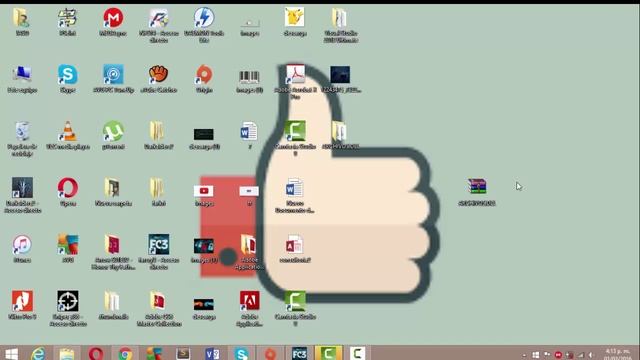Switch to Camtasia Recorder white taskbar button
Image resolution: width=640 pixels, height=360 pixels.
(357, 353)
